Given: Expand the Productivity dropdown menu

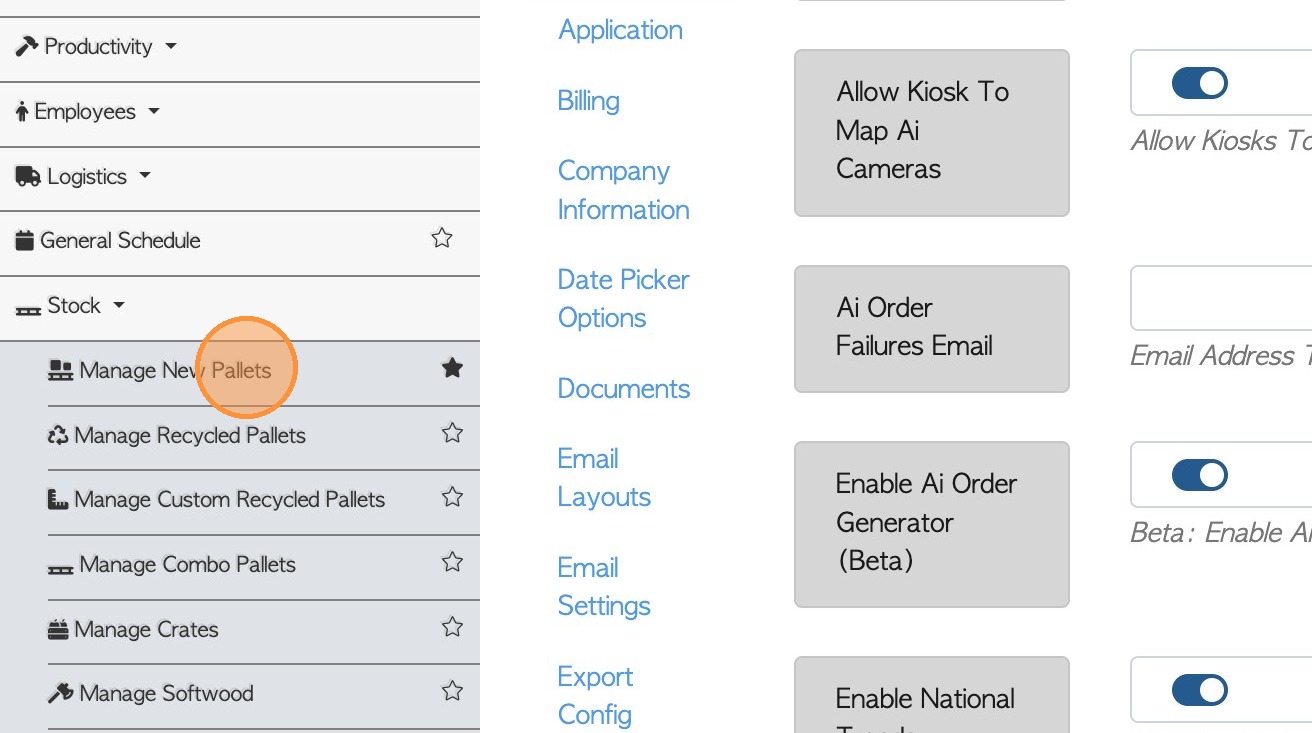Looking at the screenshot, I should [x=97, y=47].
